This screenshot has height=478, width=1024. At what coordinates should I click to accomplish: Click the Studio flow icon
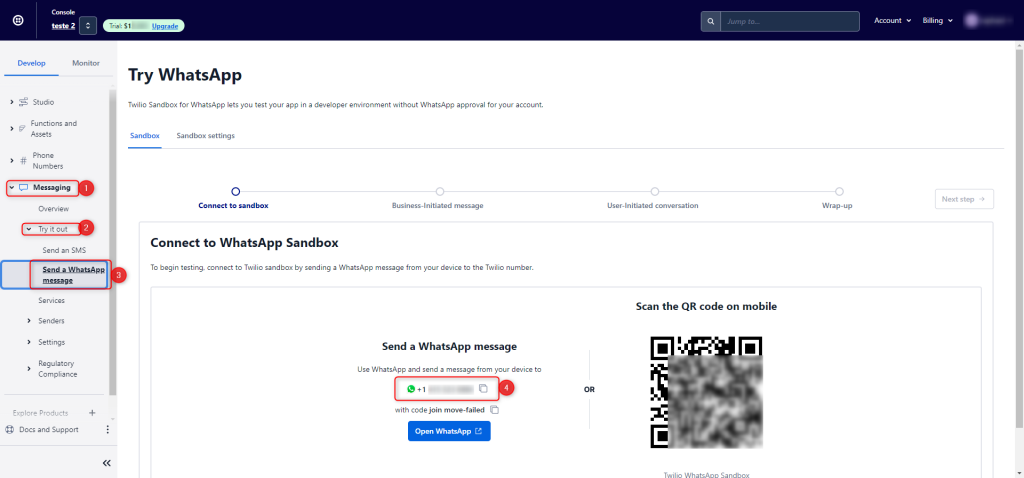coord(24,103)
